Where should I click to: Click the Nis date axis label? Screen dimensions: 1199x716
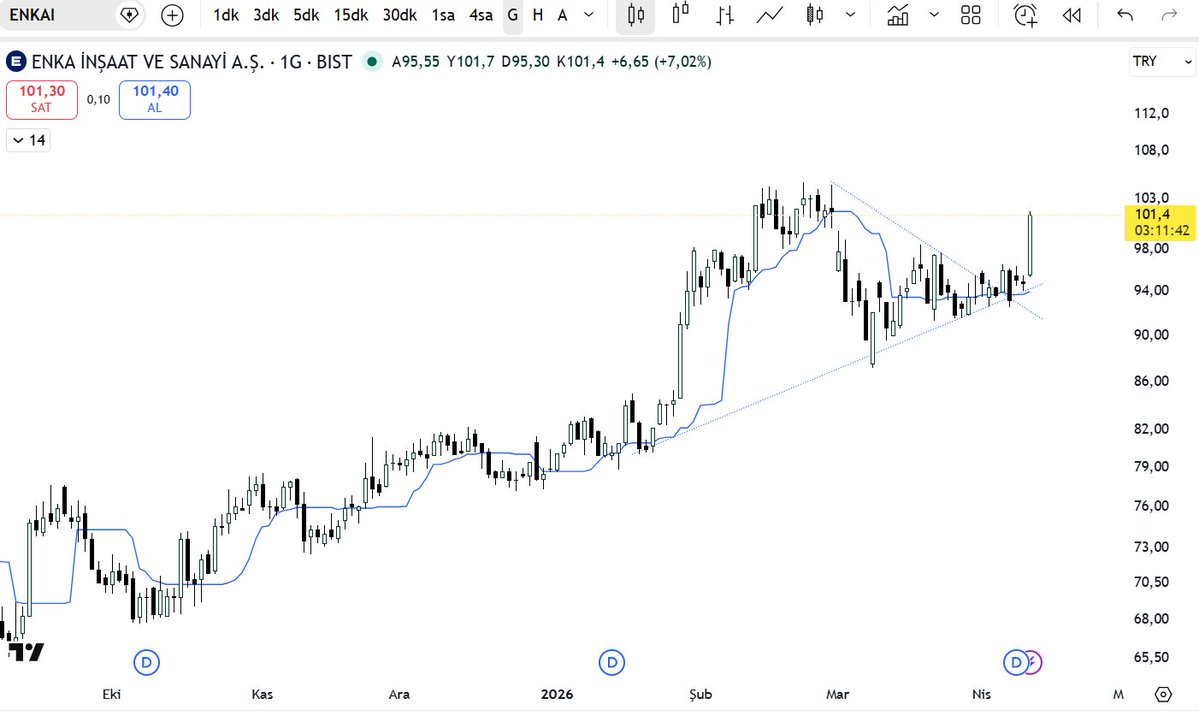981,694
